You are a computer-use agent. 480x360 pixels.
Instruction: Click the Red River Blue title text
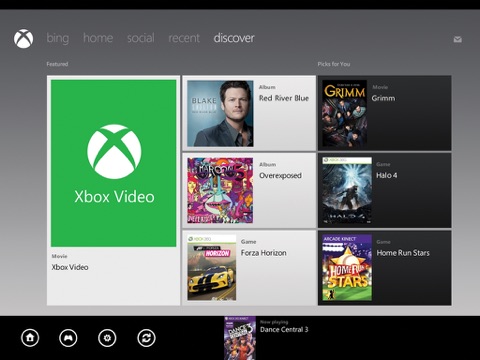[284, 98]
